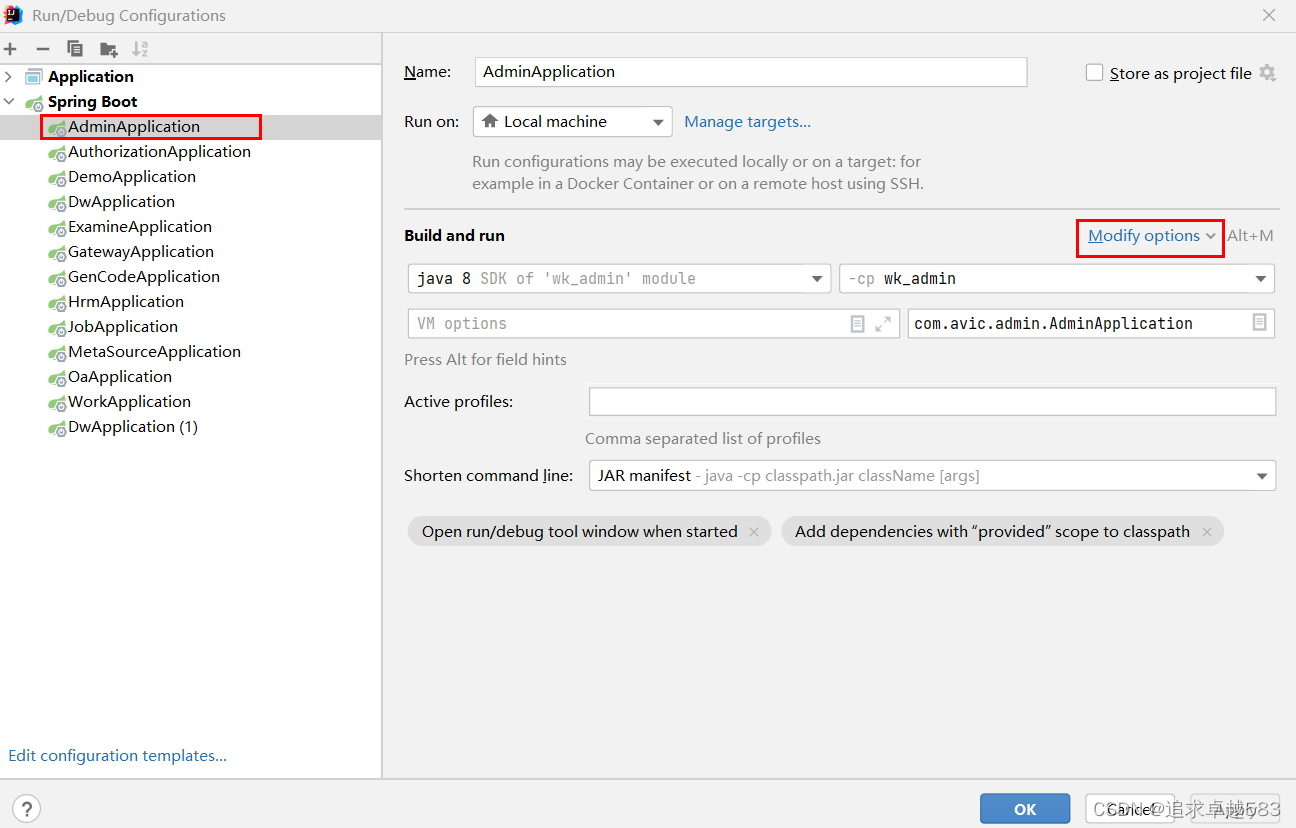Remove the Open run/debug tool window option

(x=754, y=532)
